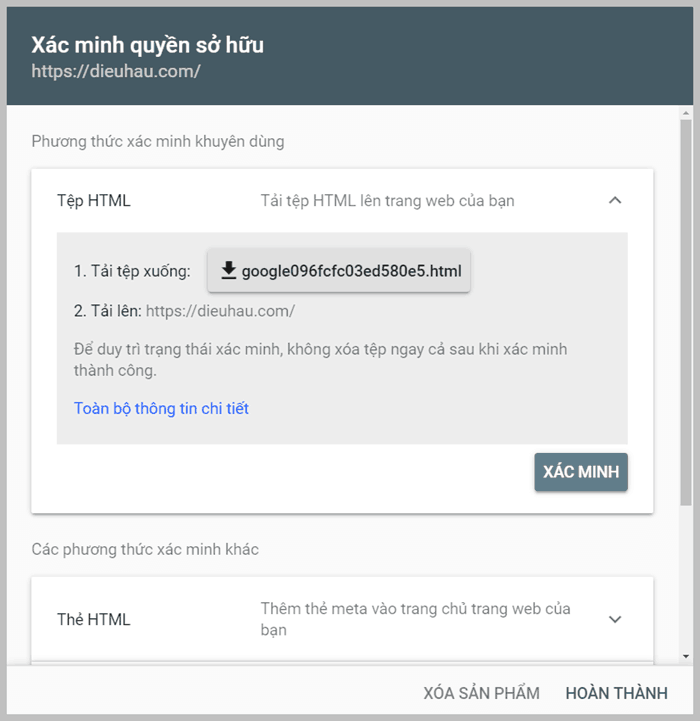This screenshot has height=721, width=700.
Task: Click the scrollbar up arrow
Action: (x=686, y=113)
